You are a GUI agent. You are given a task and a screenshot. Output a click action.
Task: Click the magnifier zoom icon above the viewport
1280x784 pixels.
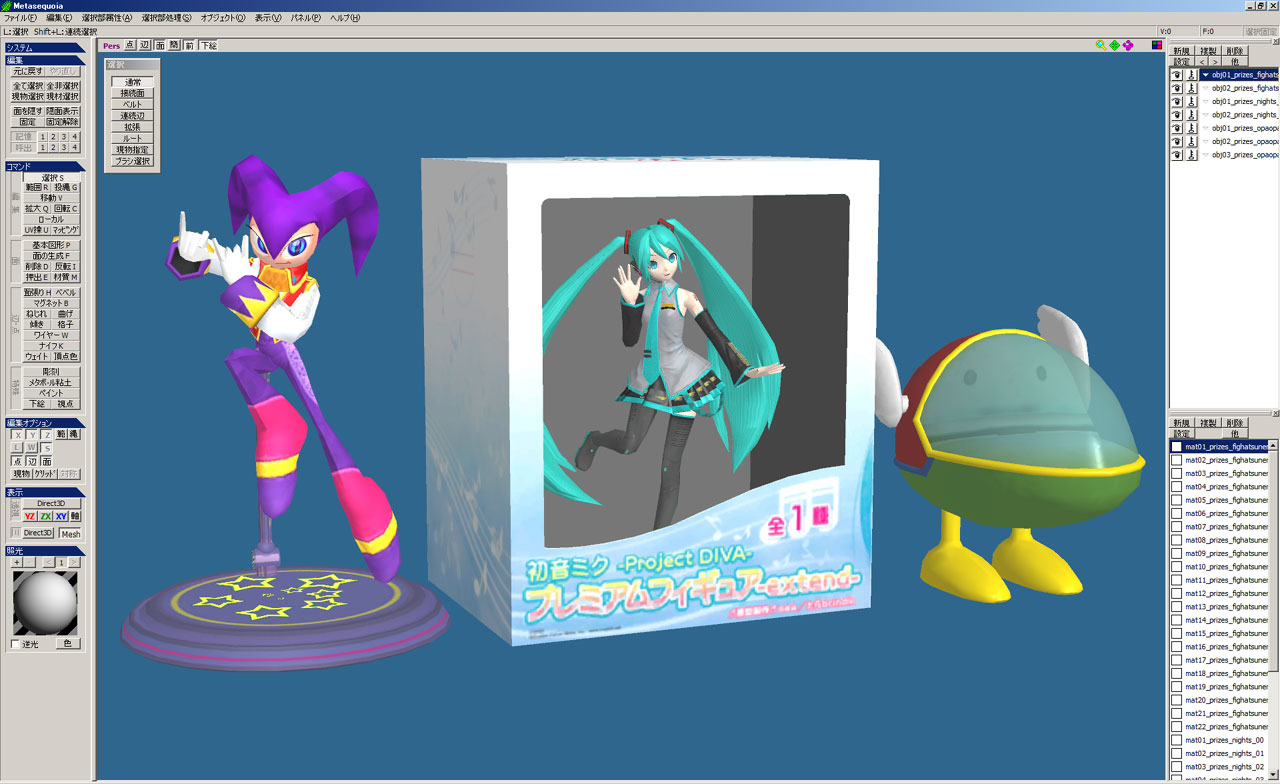(1101, 45)
